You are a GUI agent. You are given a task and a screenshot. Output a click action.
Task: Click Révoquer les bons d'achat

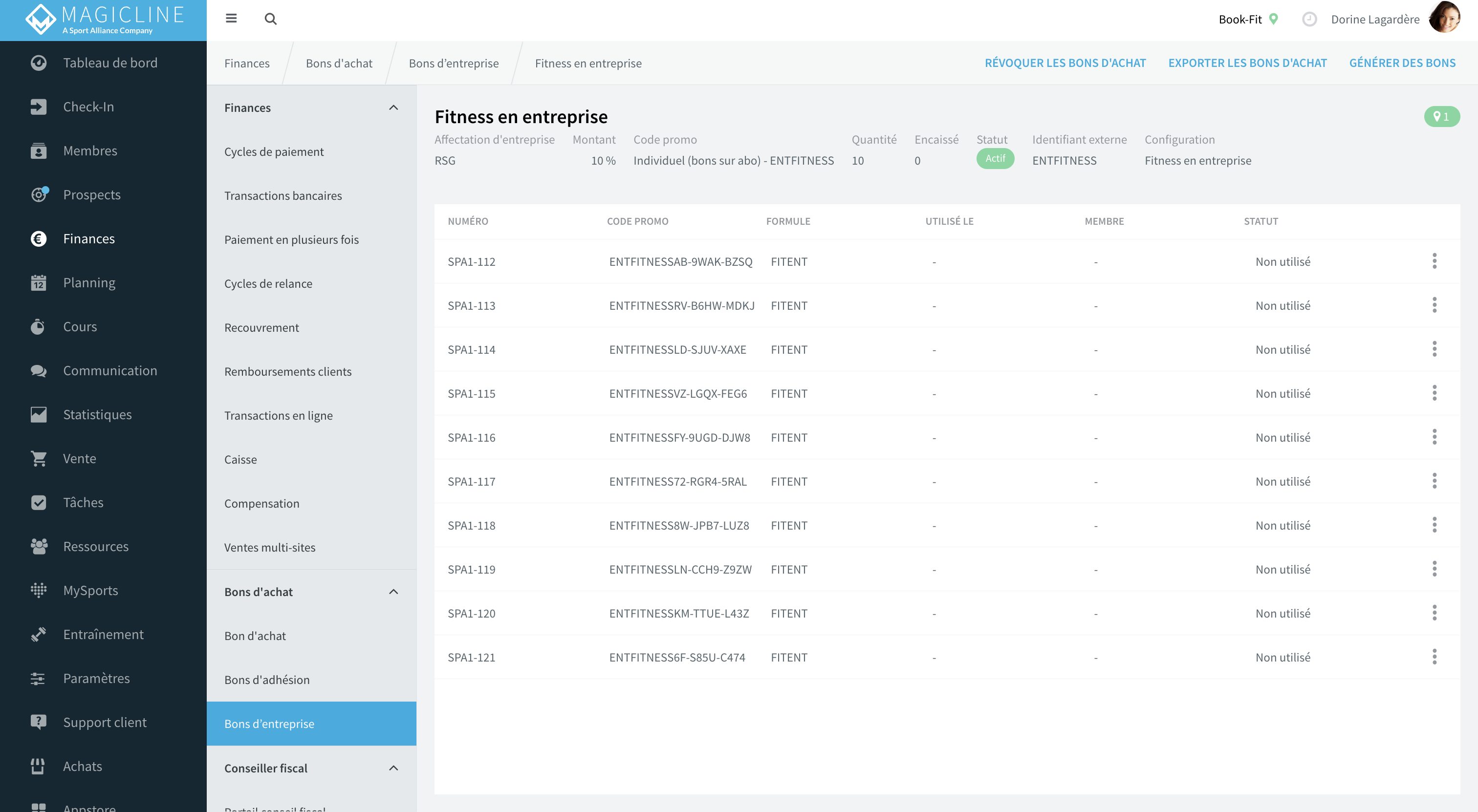pyautogui.click(x=1065, y=63)
